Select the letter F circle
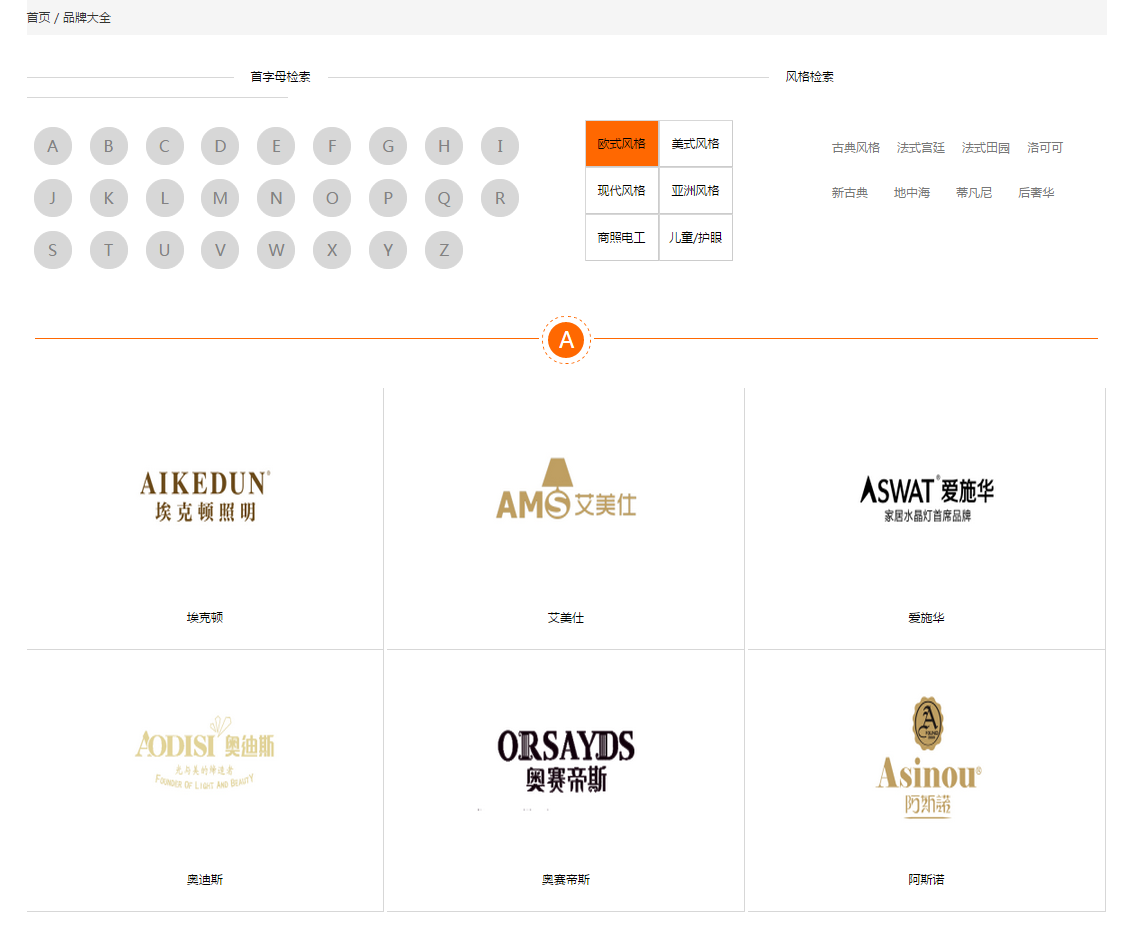The width and height of the screenshot is (1125, 926). [332, 146]
